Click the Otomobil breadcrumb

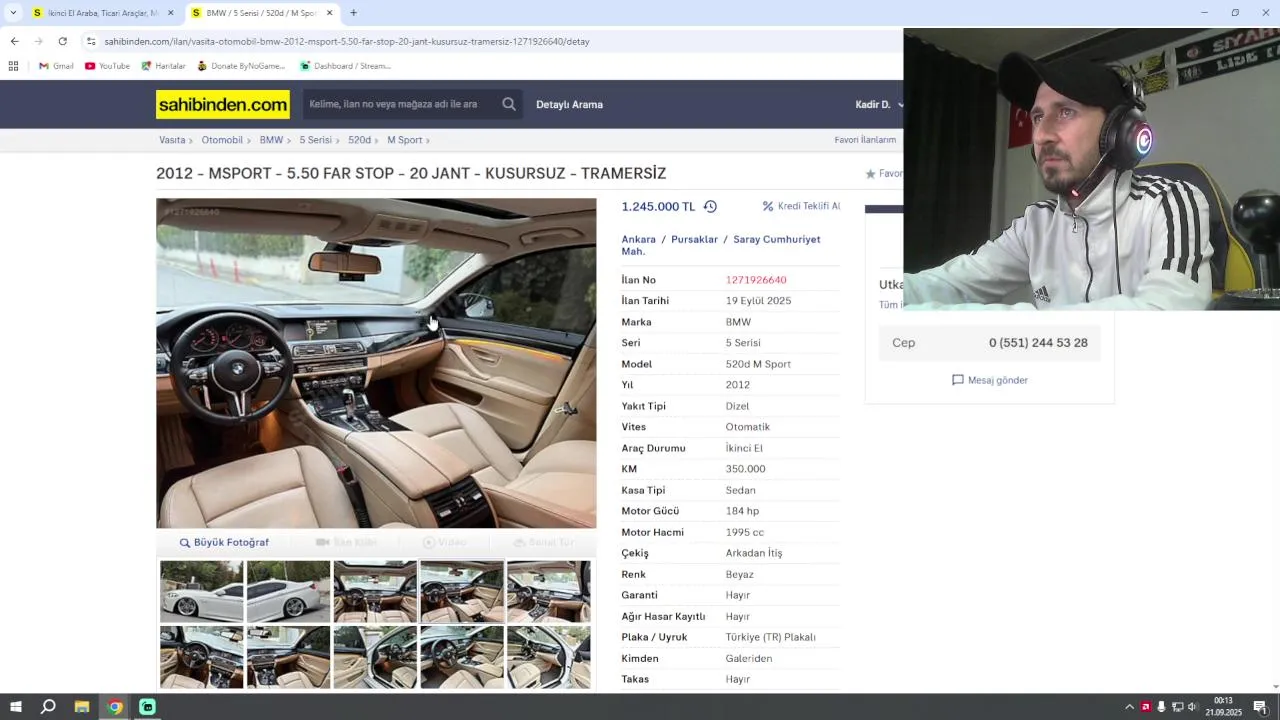[222, 140]
